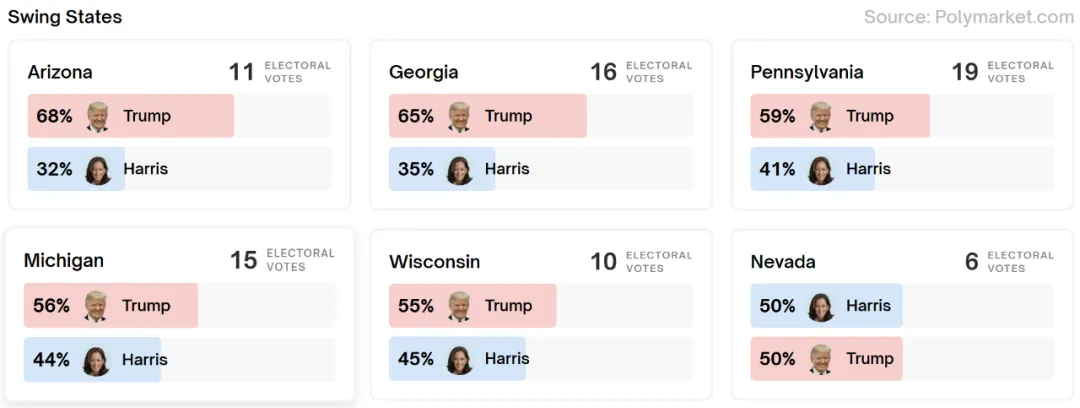Click Trump's avatar in the Michigan card
The height and width of the screenshot is (408, 1080).
pos(96,306)
